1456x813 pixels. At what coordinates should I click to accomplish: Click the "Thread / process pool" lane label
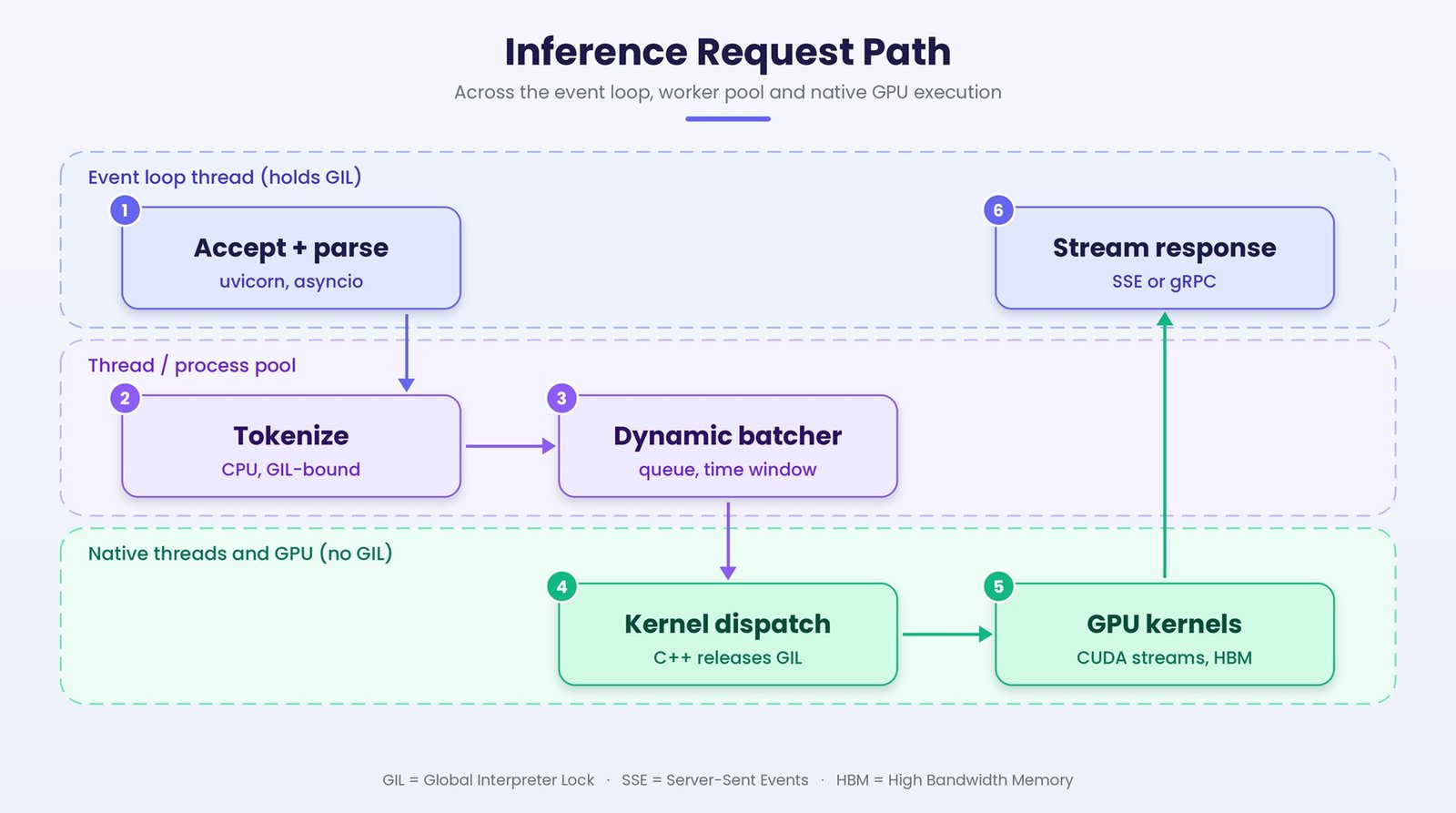click(x=192, y=365)
